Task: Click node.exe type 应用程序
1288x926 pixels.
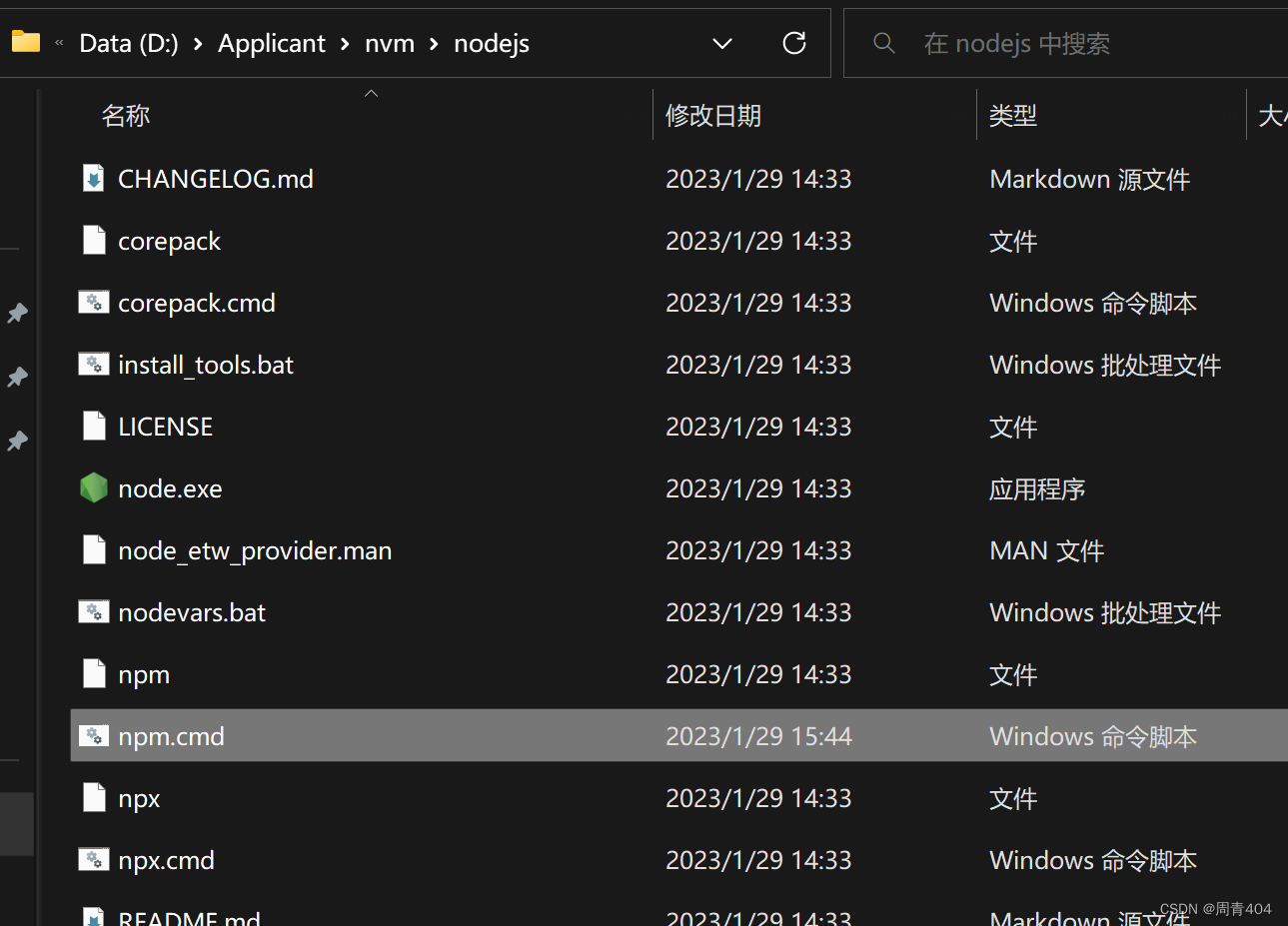Action: click(x=1037, y=488)
